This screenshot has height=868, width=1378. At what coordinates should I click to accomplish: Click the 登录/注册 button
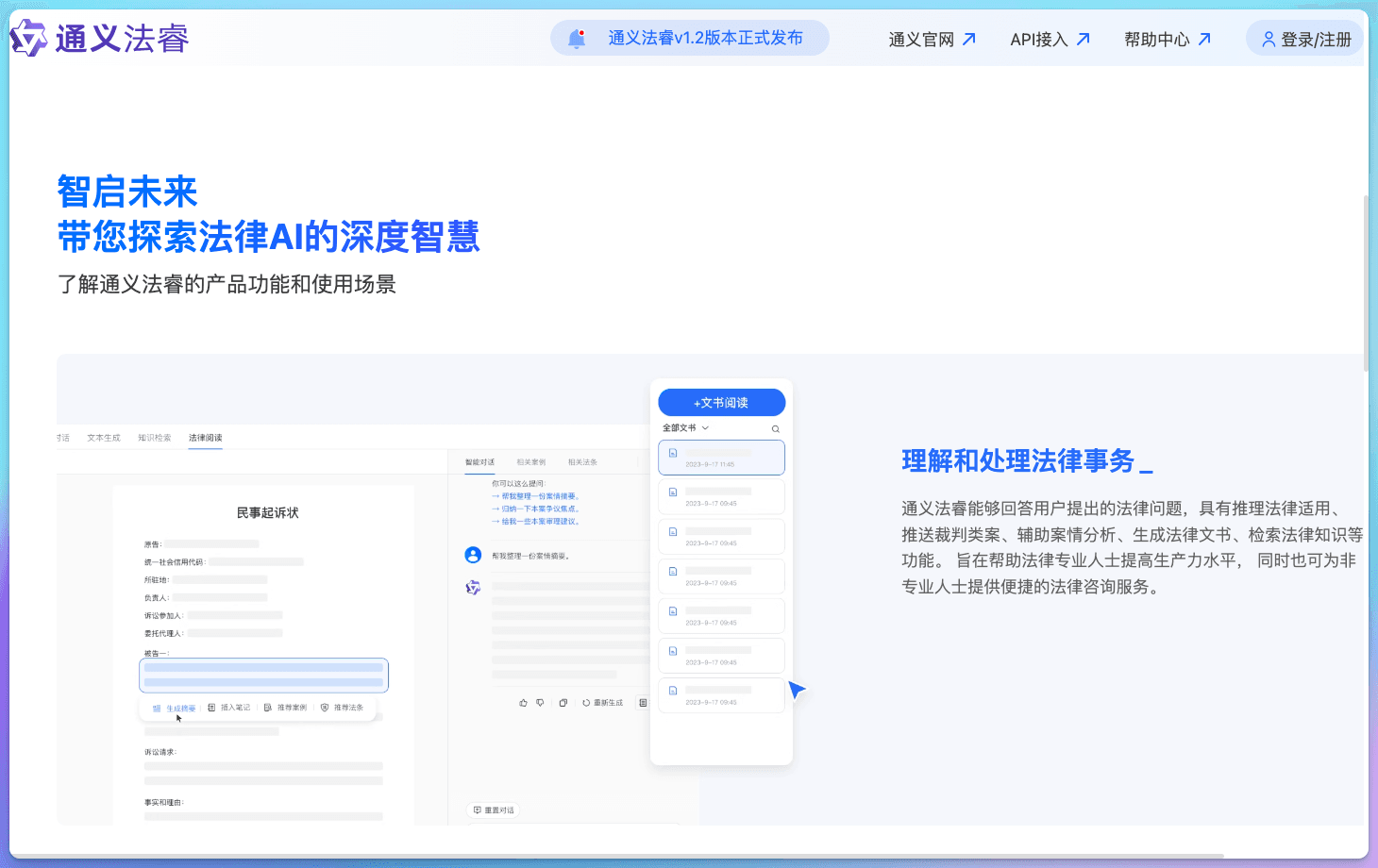[1305, 39]
